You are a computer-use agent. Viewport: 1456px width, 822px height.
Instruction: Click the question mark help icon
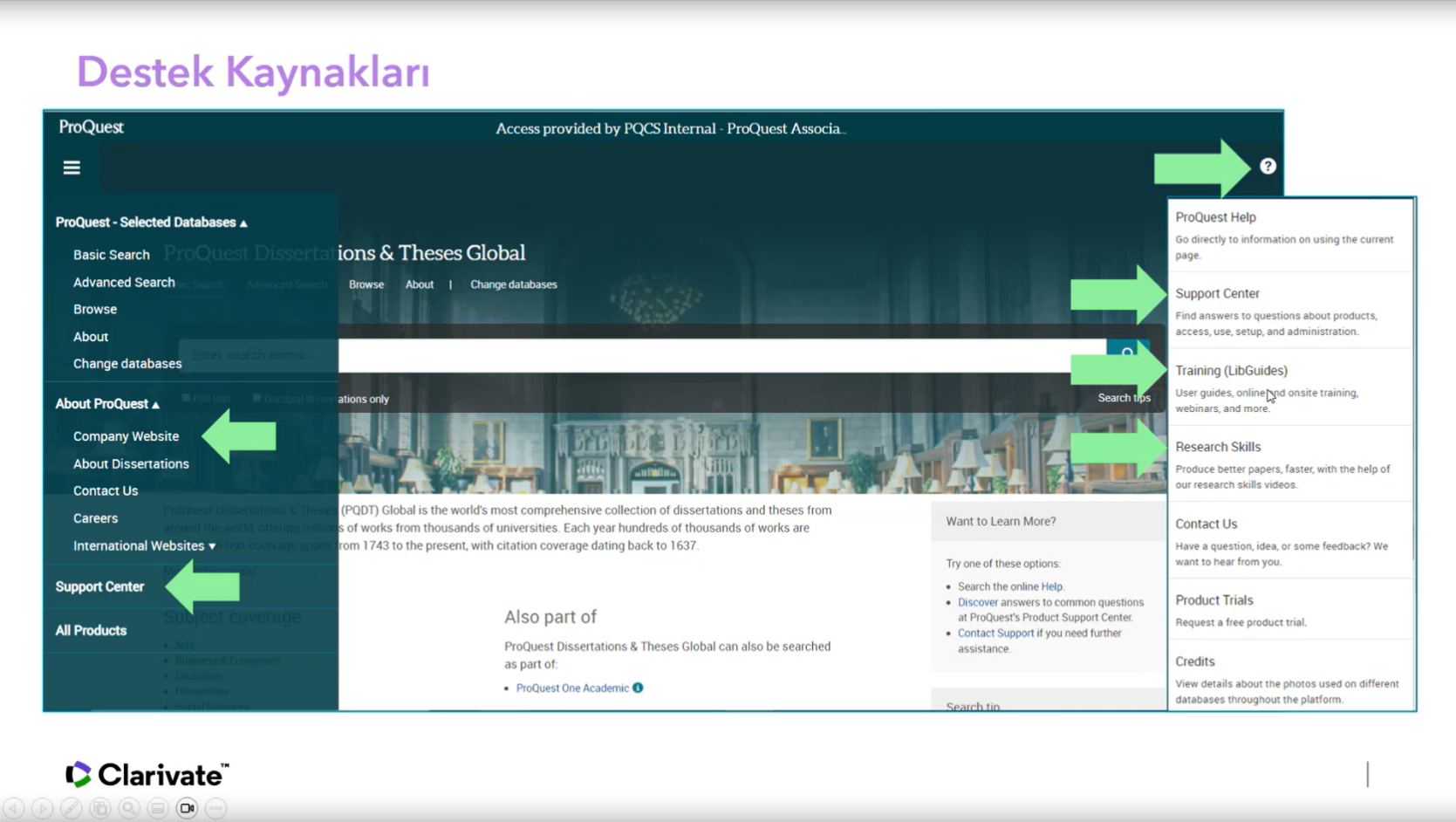tap(1268, 167)
